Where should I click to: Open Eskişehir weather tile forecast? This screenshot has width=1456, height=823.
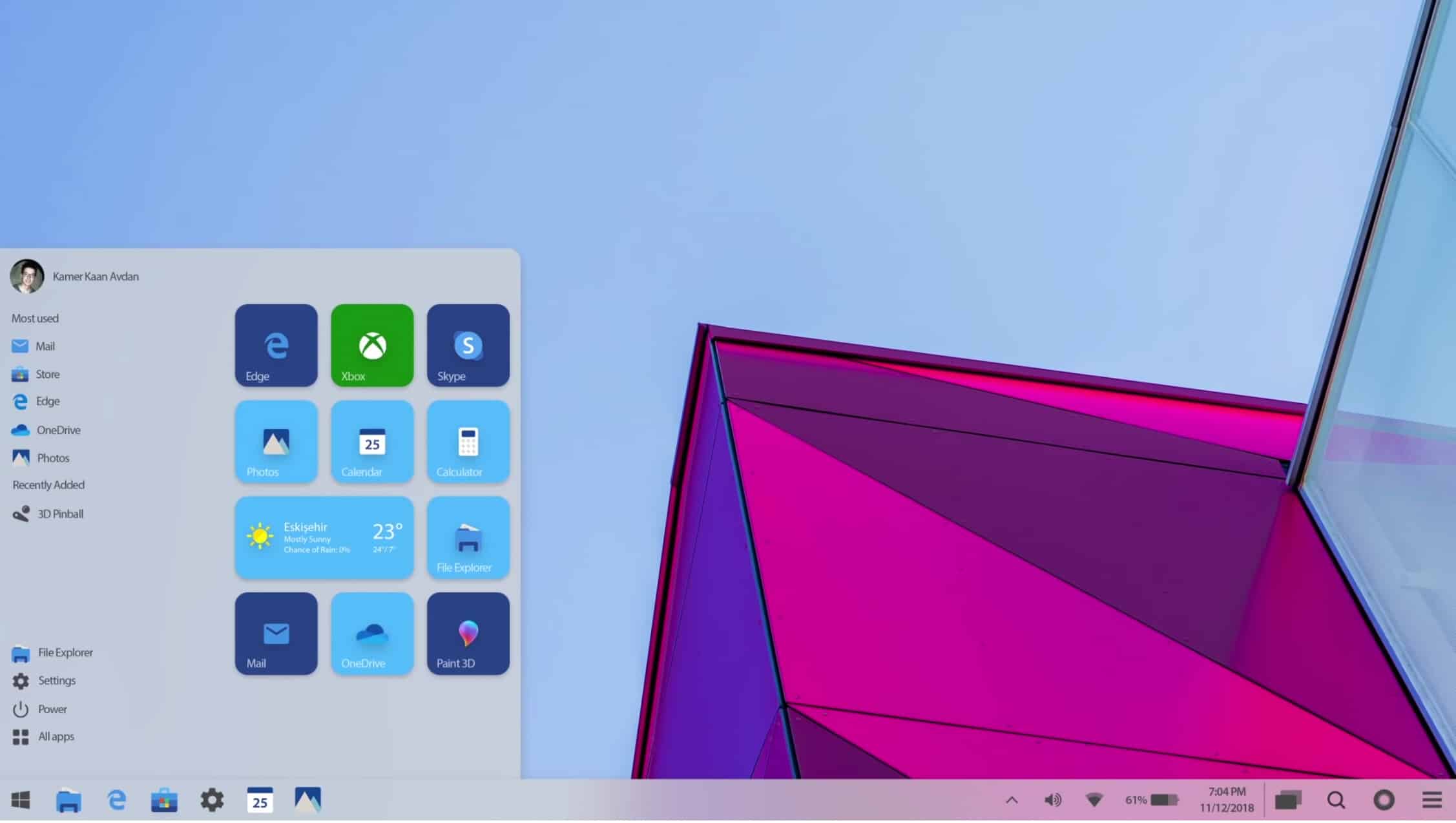pyautogui.click(x=324, y=537)
